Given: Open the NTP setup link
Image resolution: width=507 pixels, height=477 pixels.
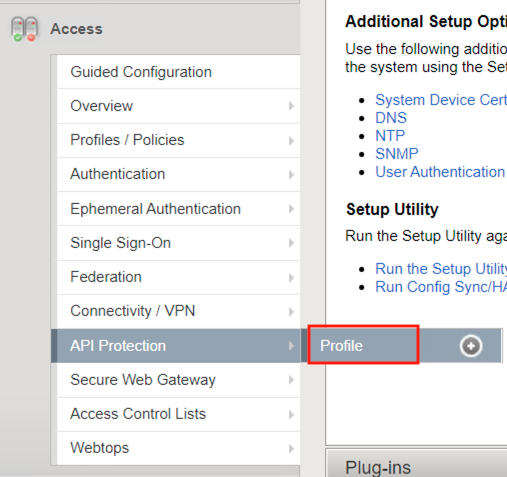Looking at the screenshot, I should click(x=390, y=136).
